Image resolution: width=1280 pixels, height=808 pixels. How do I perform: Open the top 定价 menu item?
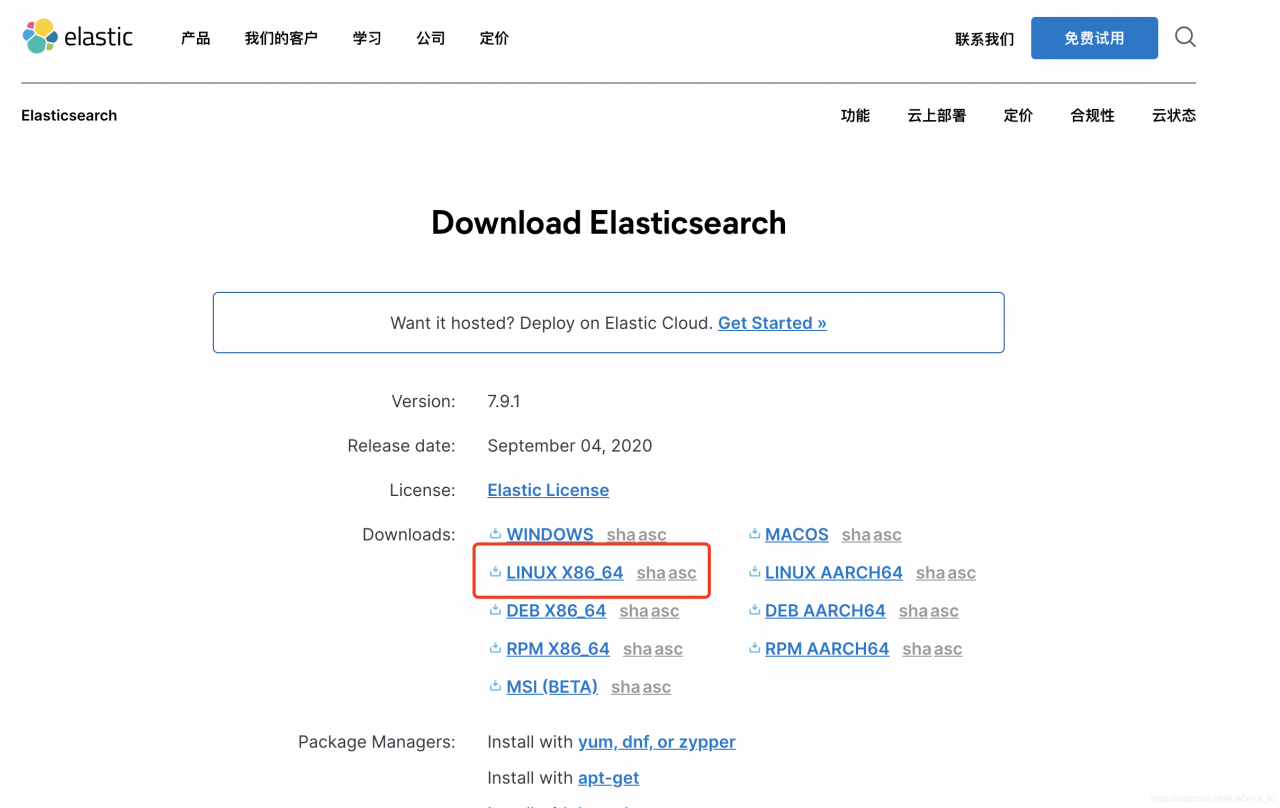[494, 38]
